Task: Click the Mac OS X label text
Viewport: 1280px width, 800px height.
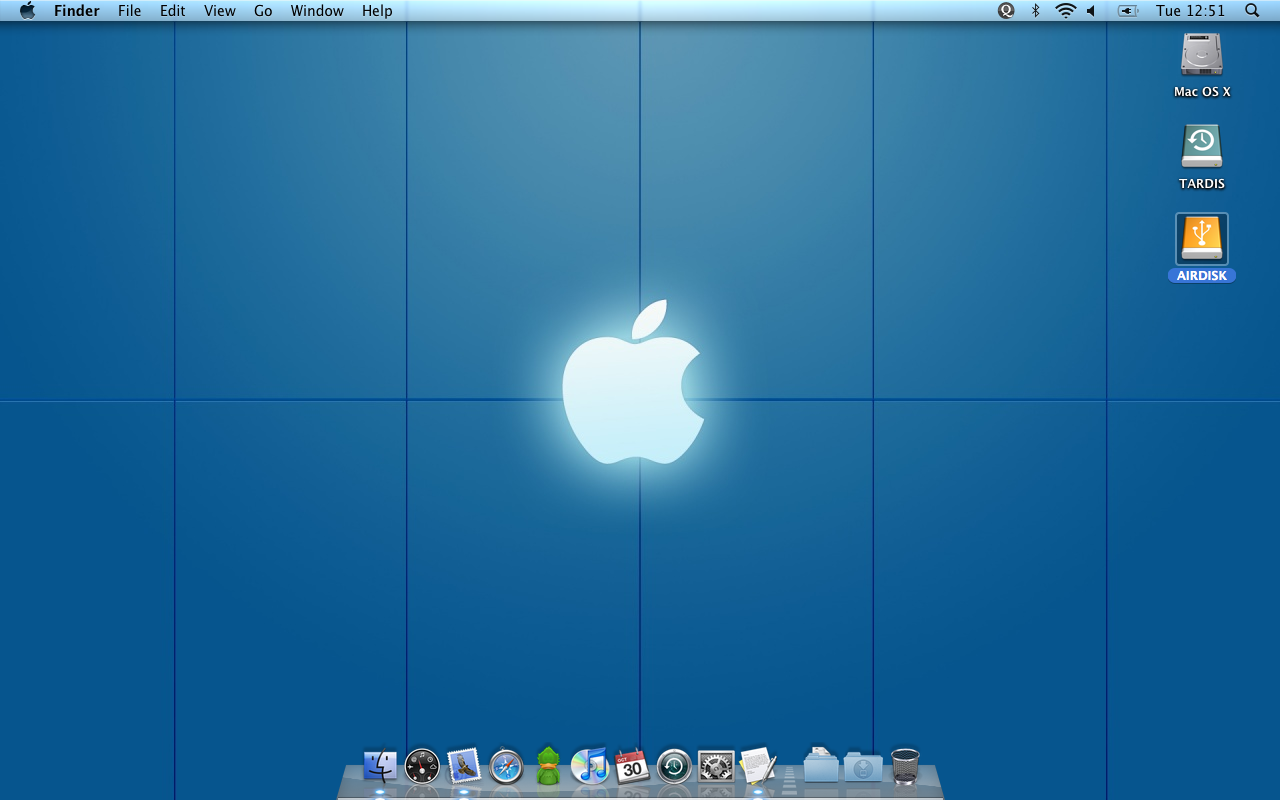Action: [1202, 92]
